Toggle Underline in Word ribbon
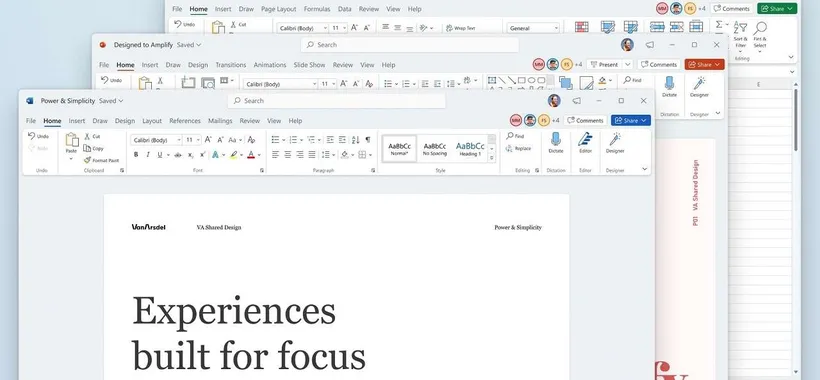The height and width of the screenshot is (380, 820). (160, 155)
